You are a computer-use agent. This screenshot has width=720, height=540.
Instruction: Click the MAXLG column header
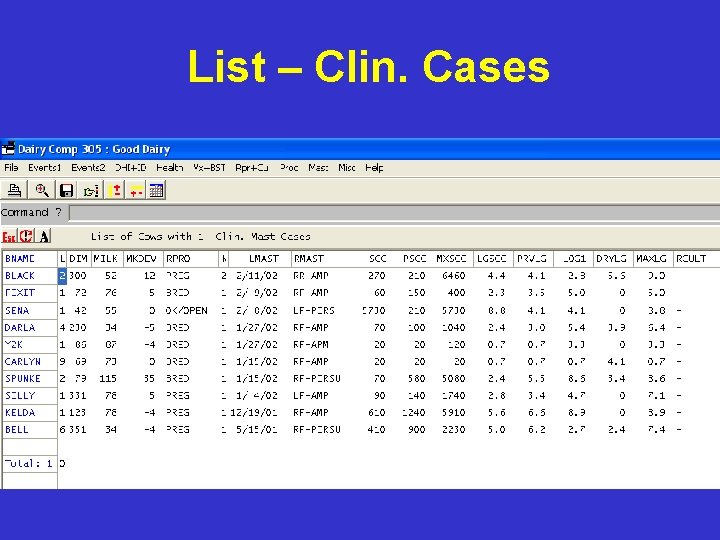[x=653, y=259]
